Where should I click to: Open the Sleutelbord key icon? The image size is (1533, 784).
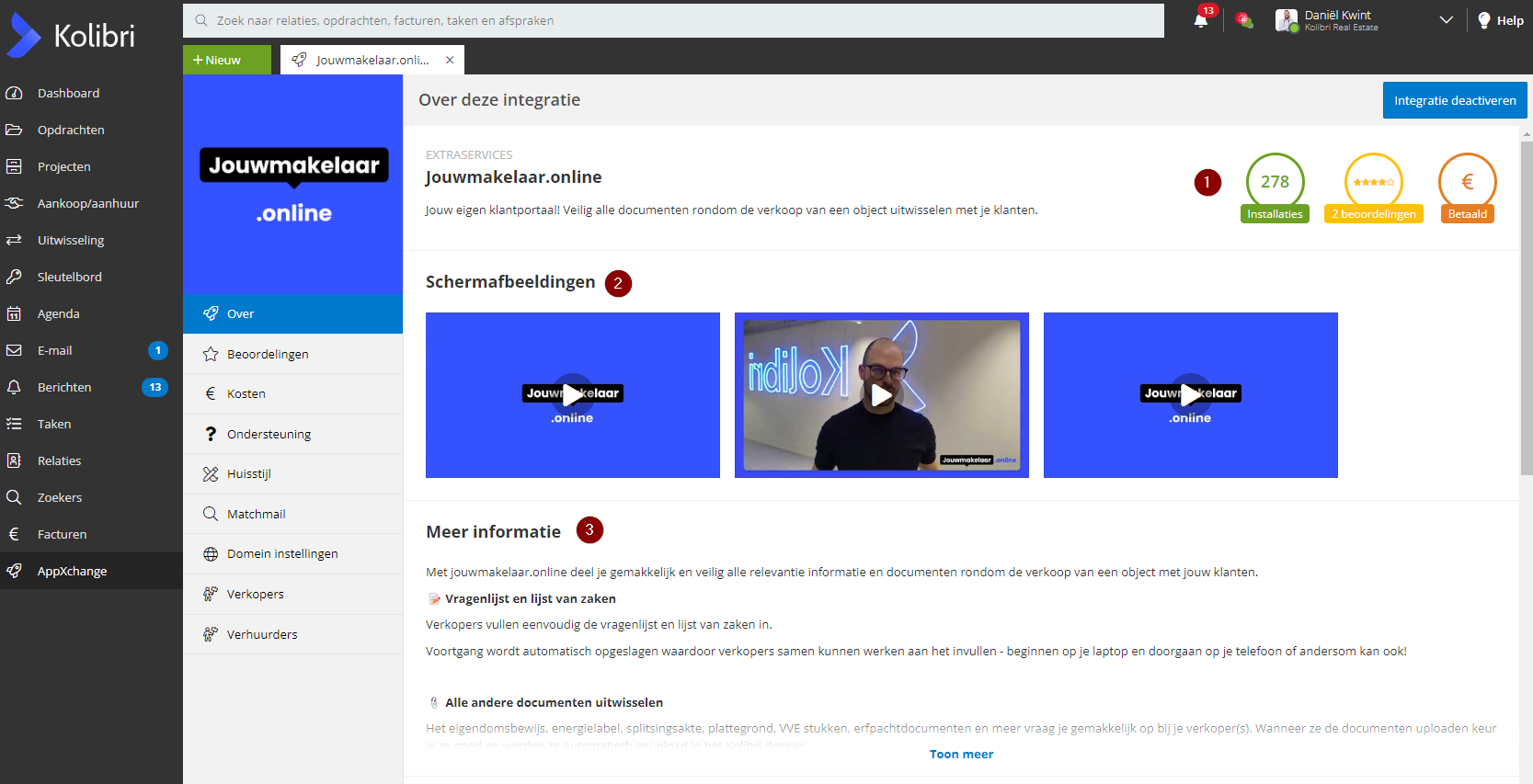pyautogui.click(x=14, y=277)
